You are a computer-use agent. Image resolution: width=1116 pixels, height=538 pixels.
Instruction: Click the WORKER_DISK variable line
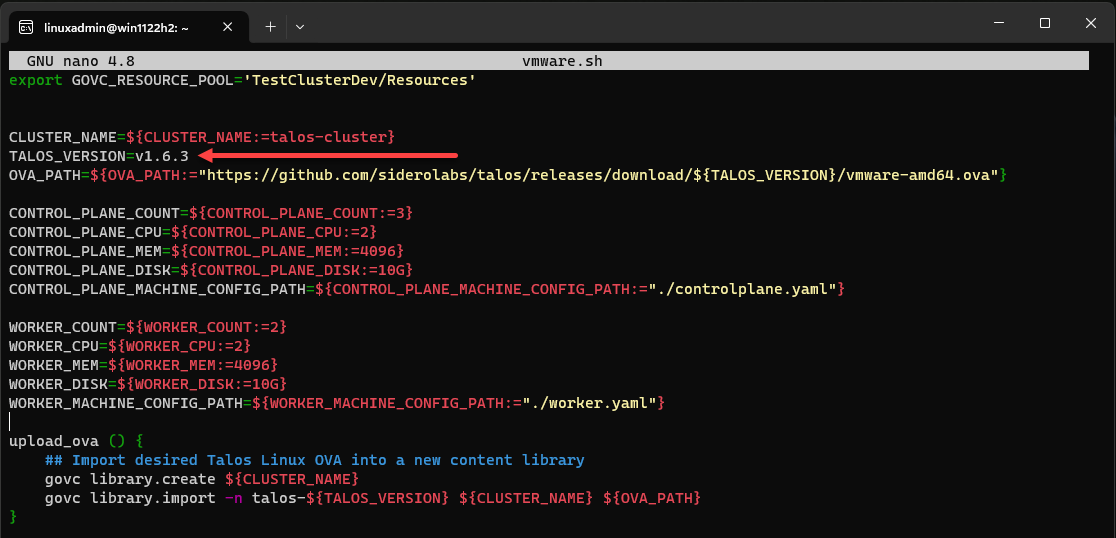click(148, 384)
